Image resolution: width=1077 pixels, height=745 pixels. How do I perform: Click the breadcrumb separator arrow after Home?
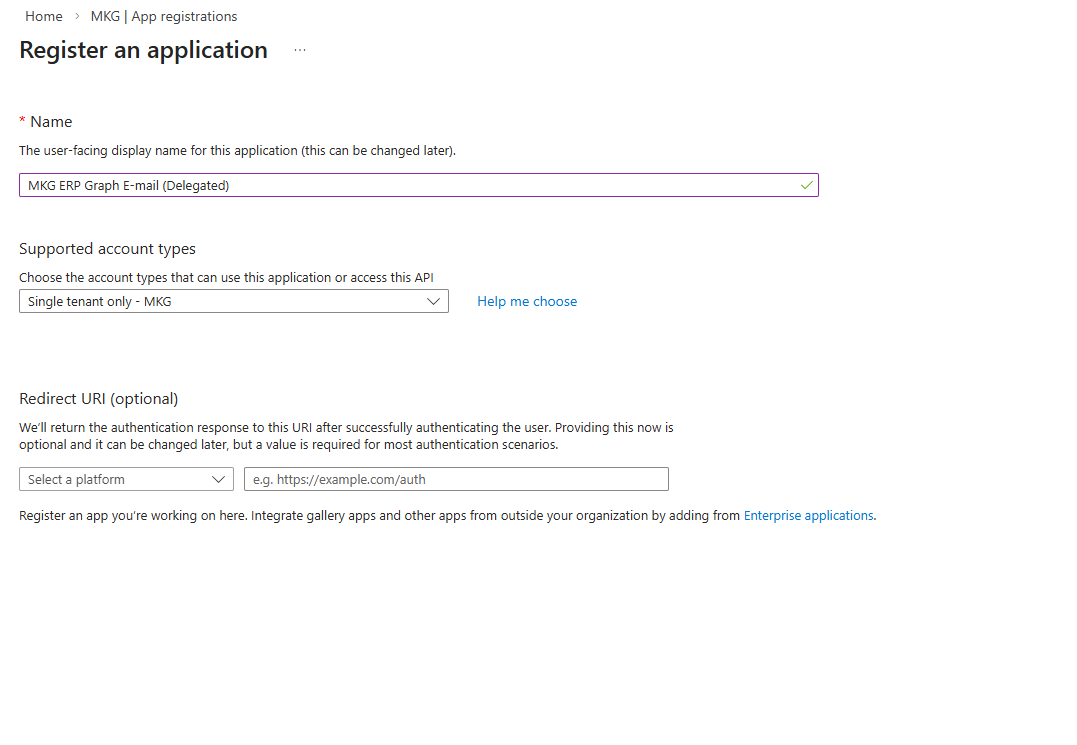[x=77, y=16]
